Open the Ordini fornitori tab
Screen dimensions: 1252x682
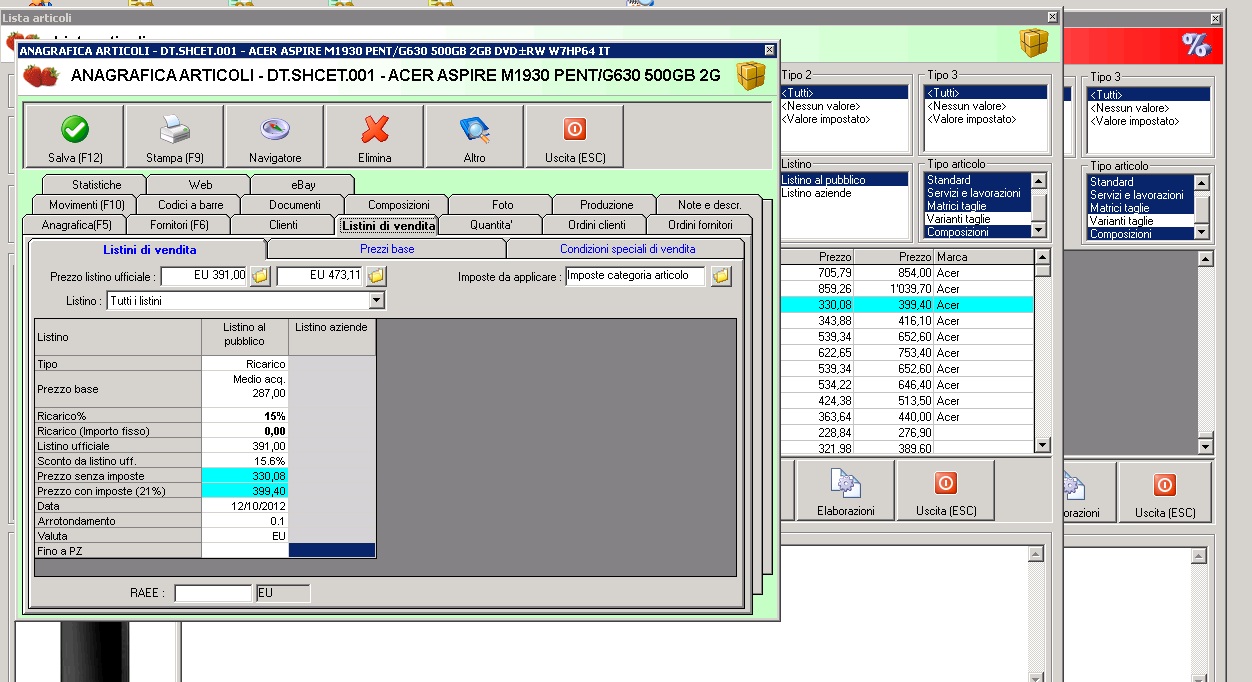point(700,225)
